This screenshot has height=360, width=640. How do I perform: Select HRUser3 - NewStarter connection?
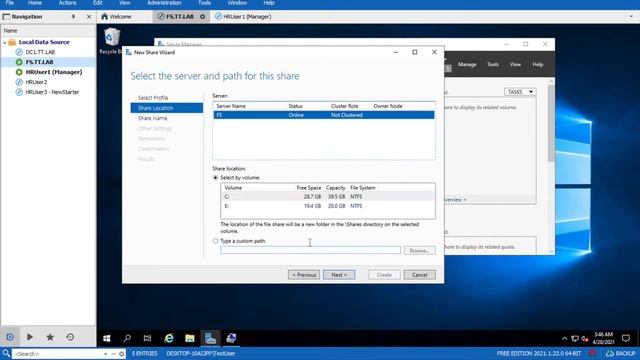pyautogui.click(x=52, y=92)
